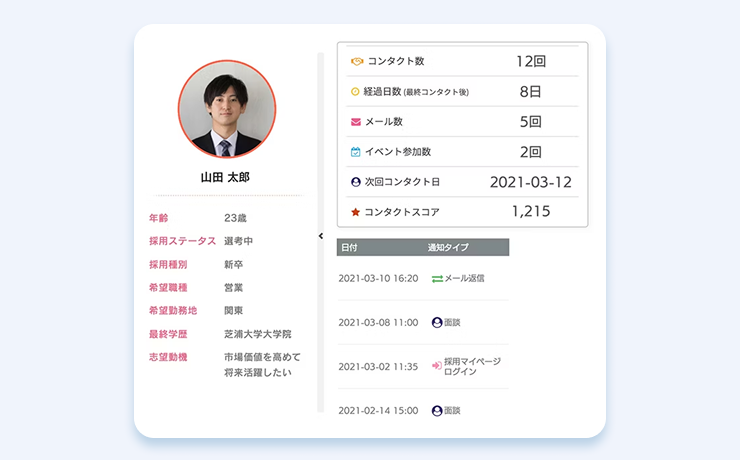Click the calendar icon beside イベント参加数

point(355,152)
